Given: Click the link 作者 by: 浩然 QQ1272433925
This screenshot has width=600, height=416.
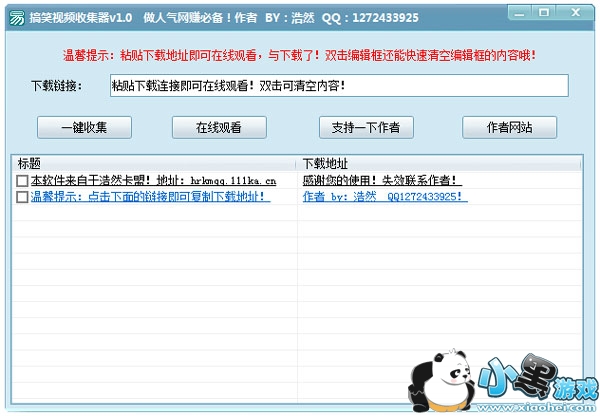Looking at the screenshot, I should pyautogui.click(x=385, y=197).
